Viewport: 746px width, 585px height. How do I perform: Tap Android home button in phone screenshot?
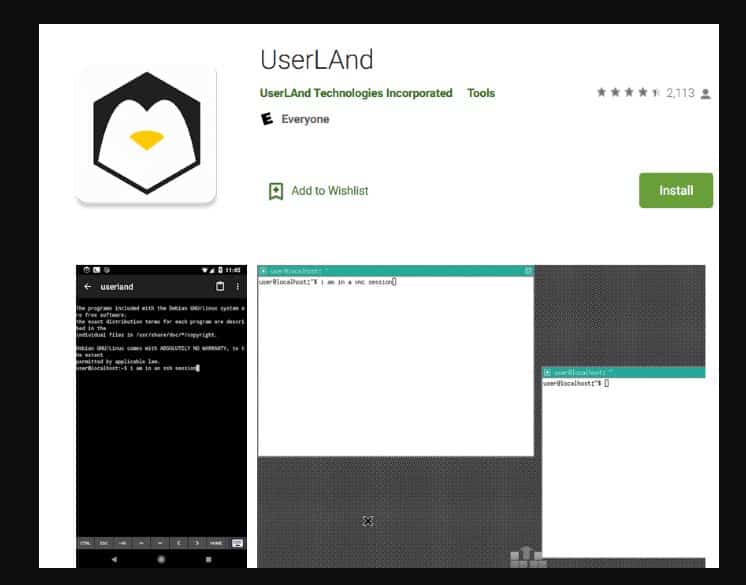pos(161,559)
